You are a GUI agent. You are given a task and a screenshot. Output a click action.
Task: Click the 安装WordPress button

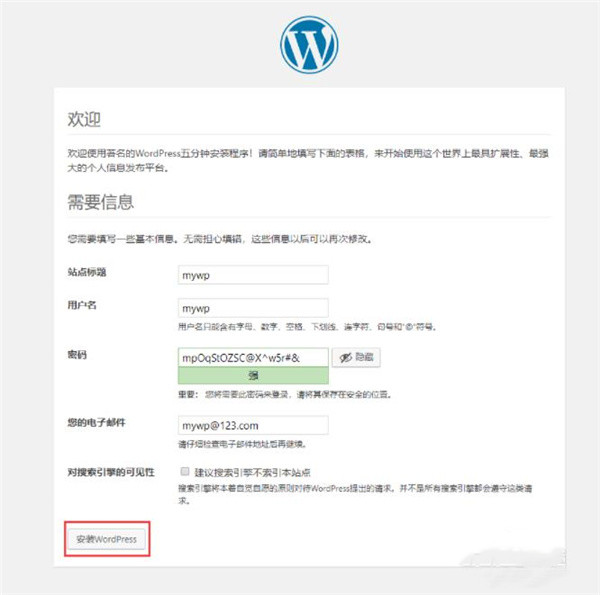[107, 539]
